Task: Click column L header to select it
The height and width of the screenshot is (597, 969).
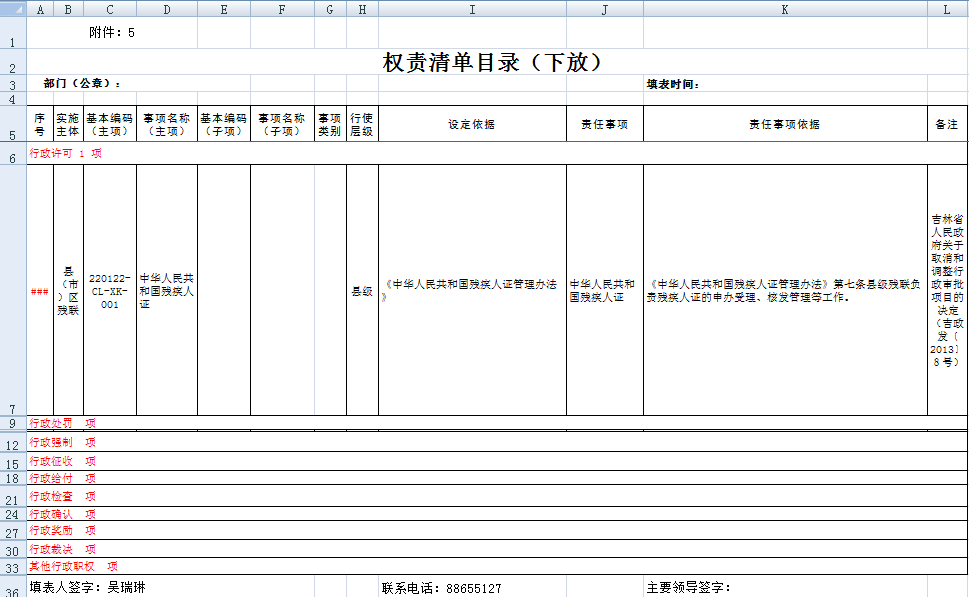Action: [945, 8]
